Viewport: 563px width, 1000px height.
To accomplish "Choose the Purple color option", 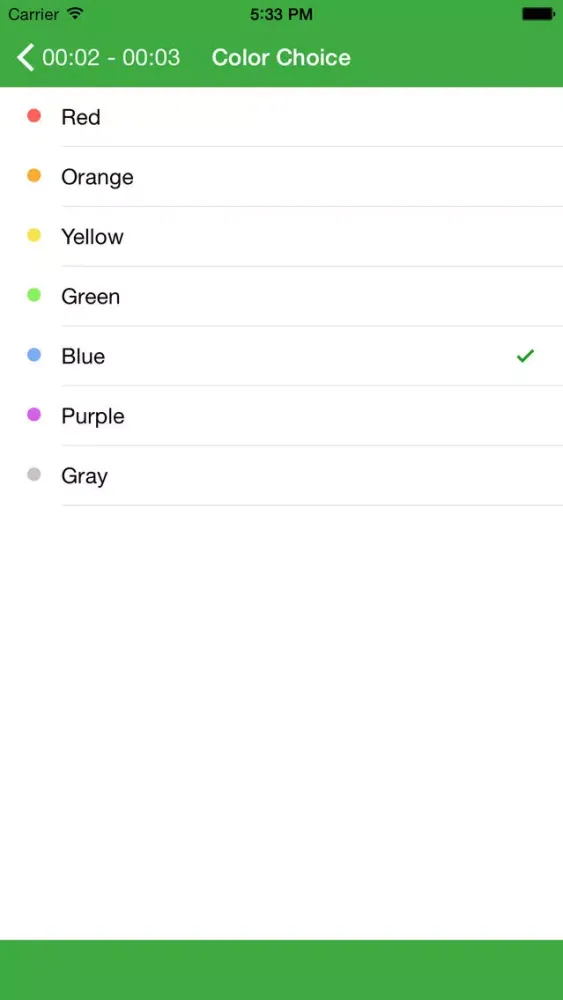I will click(x=281, y=416).
